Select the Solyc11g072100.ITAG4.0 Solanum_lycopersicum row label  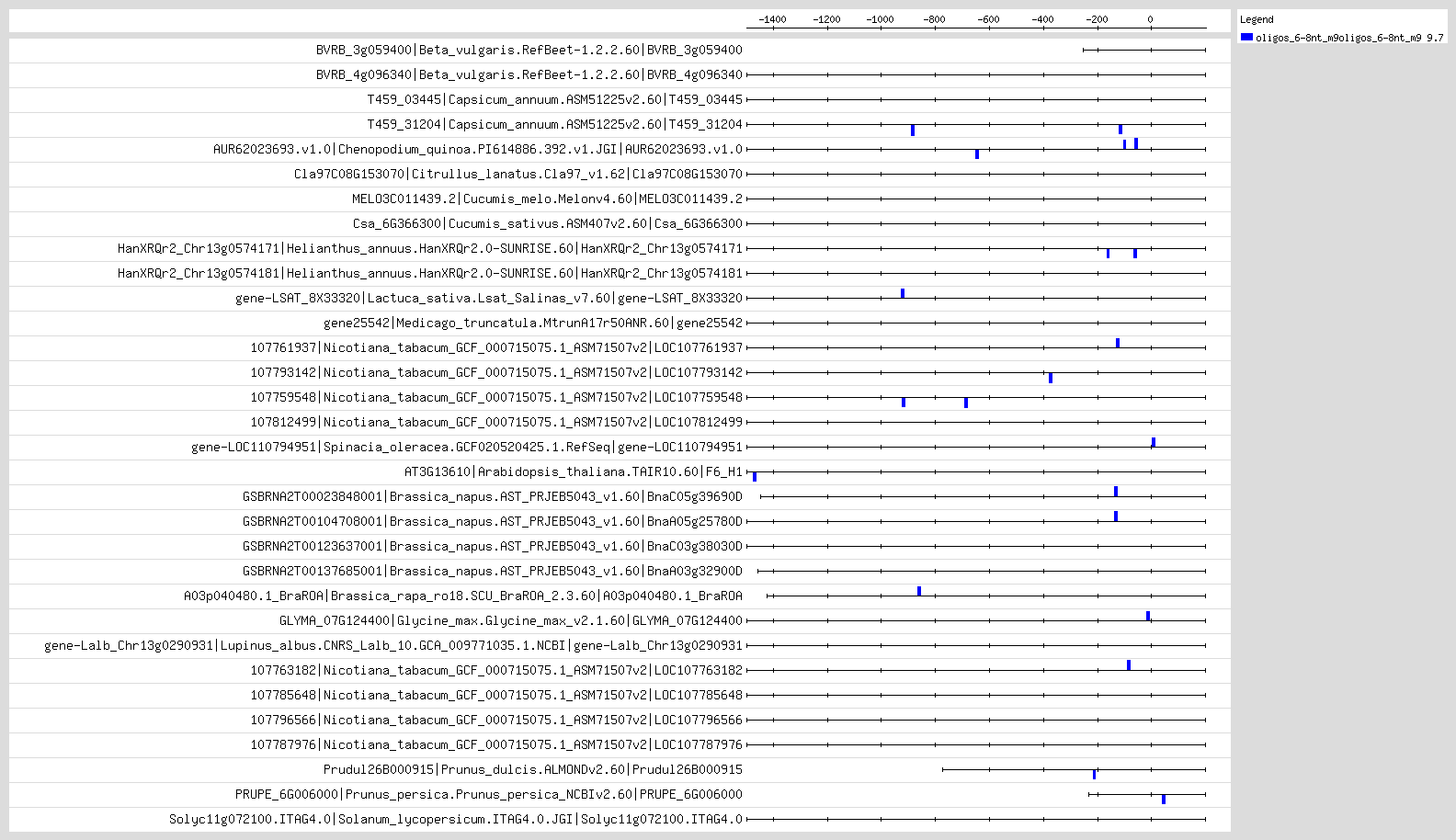pyautogui.click(x=456, y=819)
